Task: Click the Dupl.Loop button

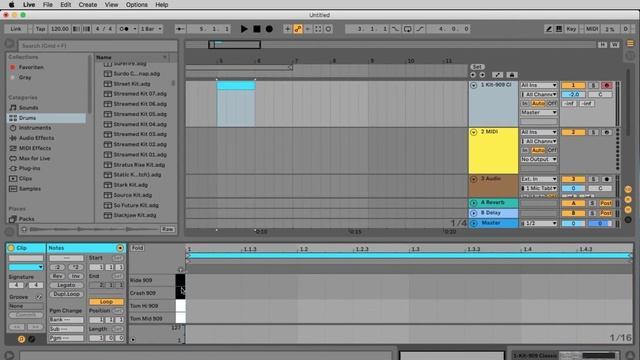Action: pyautogui.click(x=67, y=294)
